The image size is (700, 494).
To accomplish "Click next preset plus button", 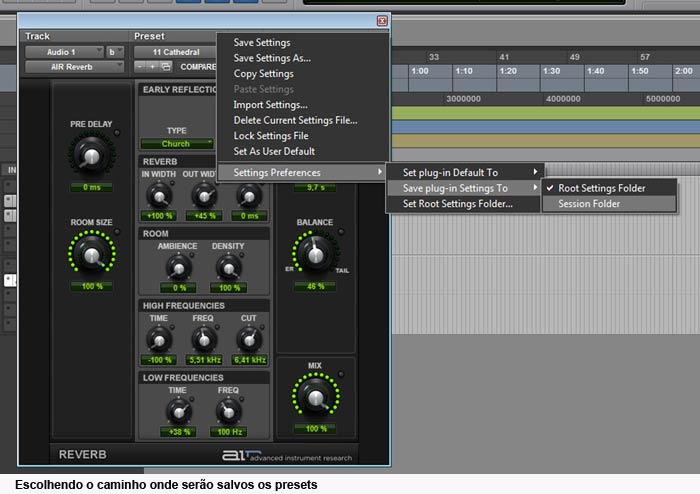I will [152, 66].
